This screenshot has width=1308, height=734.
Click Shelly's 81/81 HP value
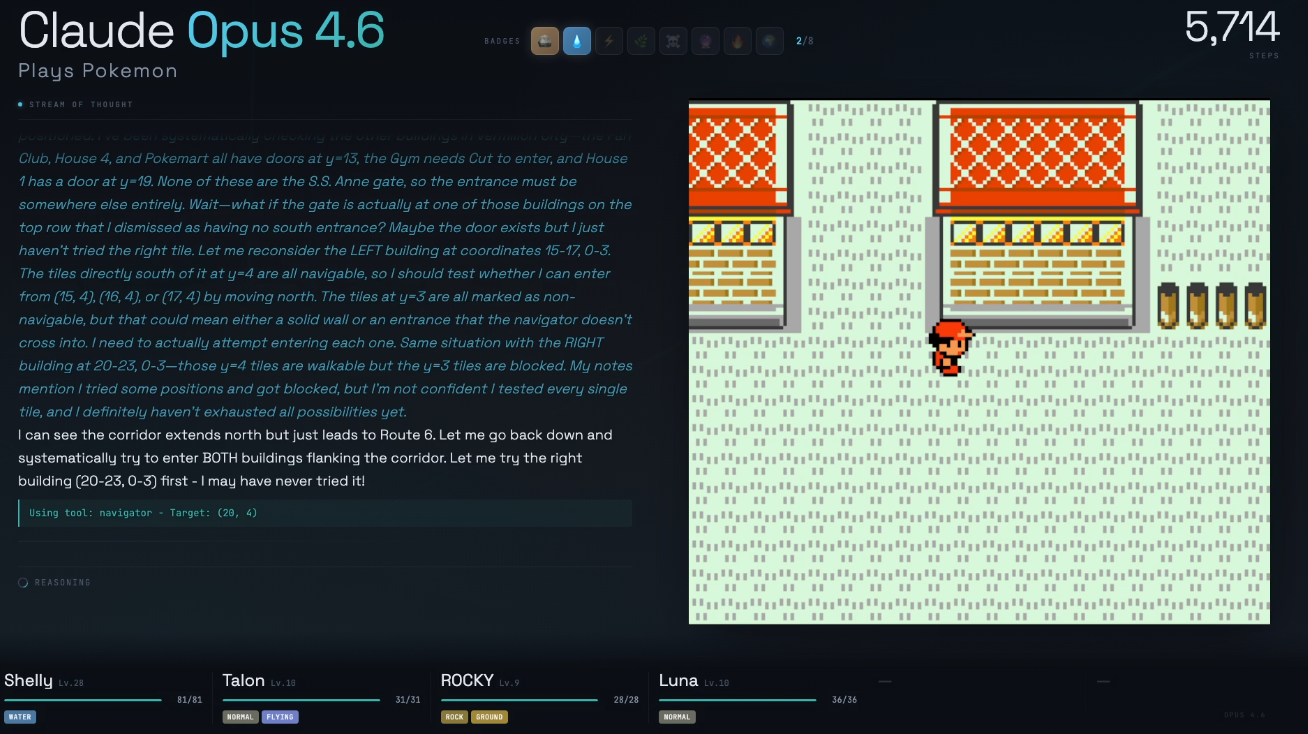(x=189, y=700)
